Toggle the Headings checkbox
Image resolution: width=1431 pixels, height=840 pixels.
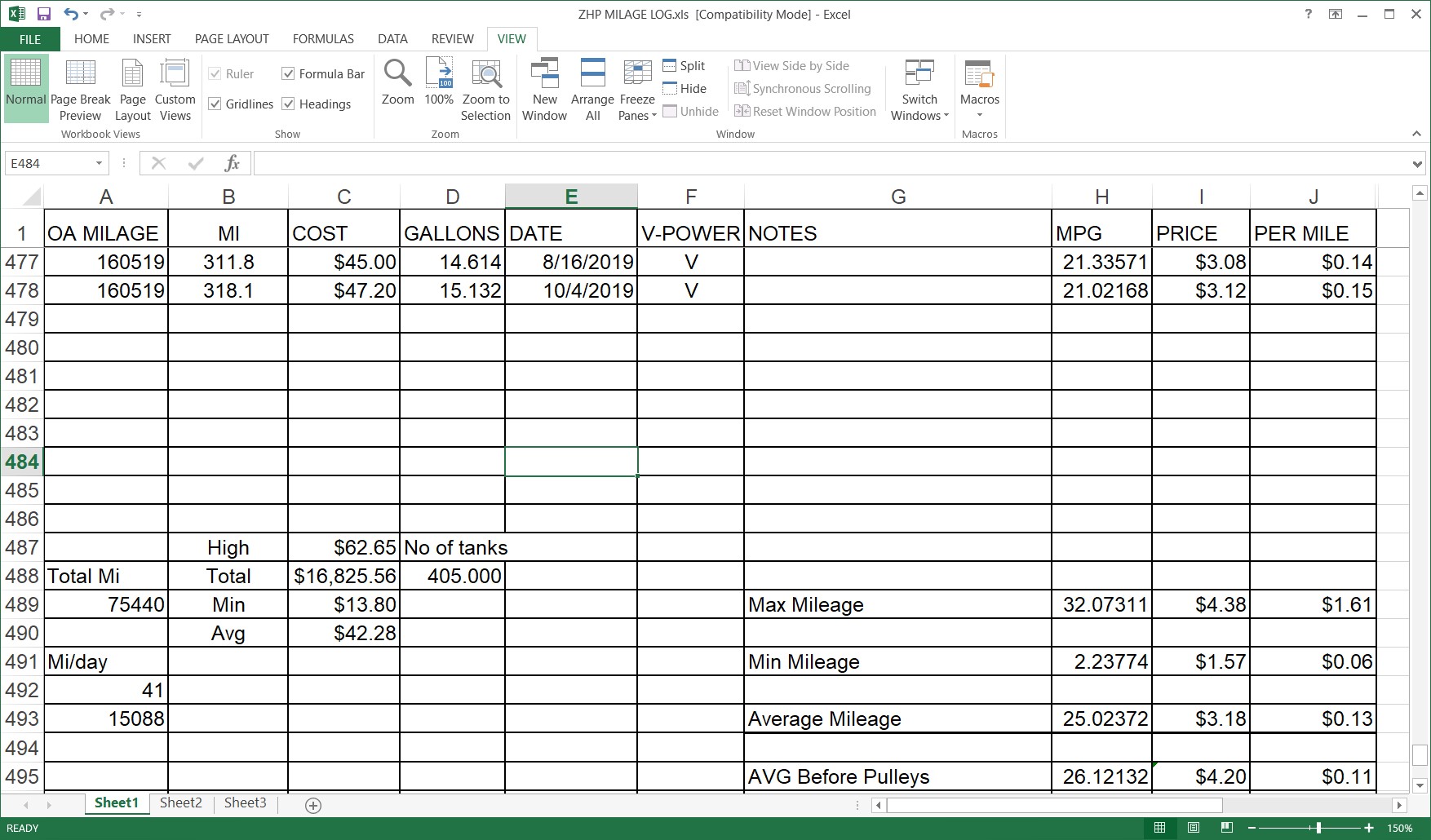pos(317,104)
